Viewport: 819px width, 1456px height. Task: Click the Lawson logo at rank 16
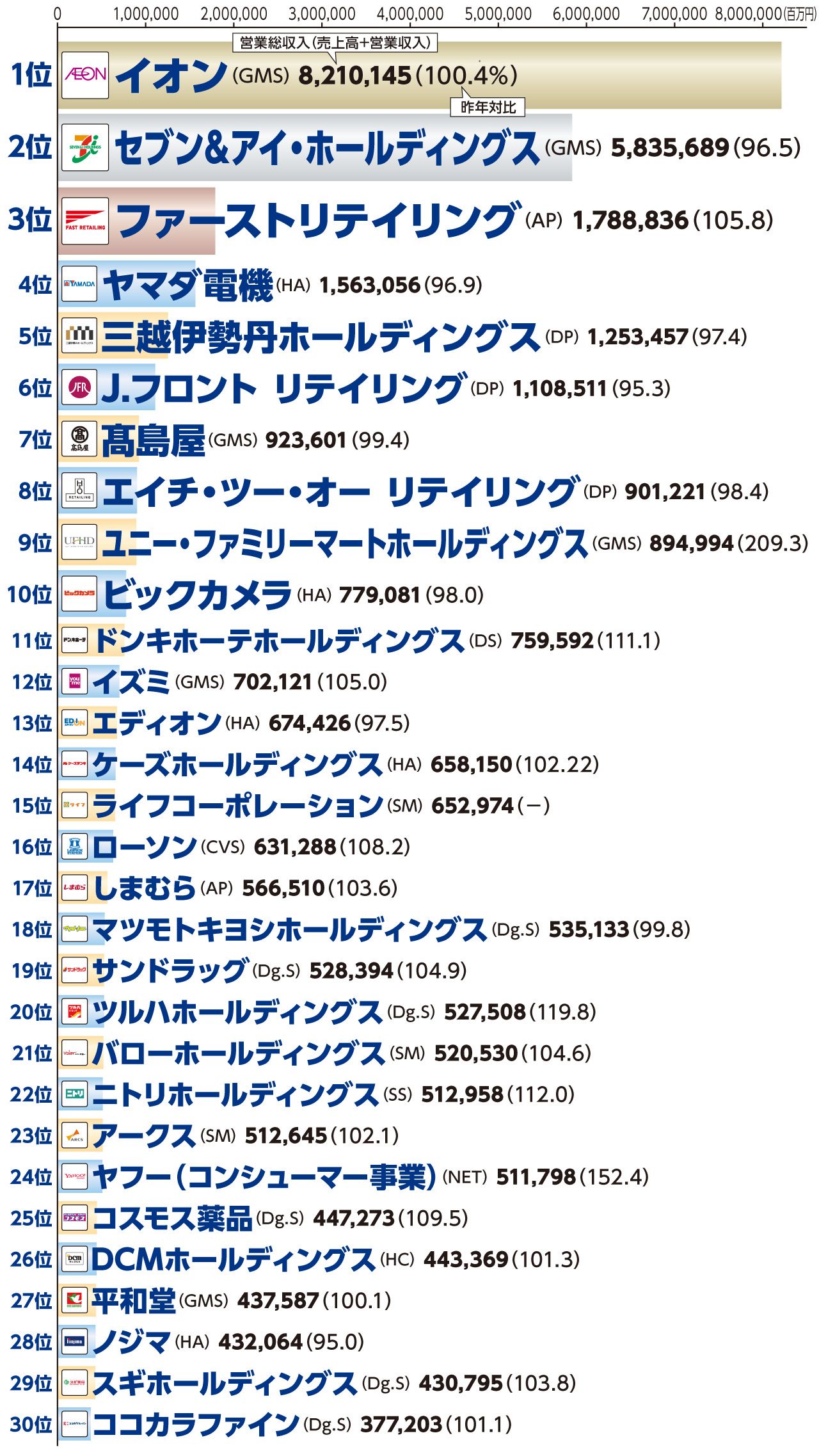(75, 847)
